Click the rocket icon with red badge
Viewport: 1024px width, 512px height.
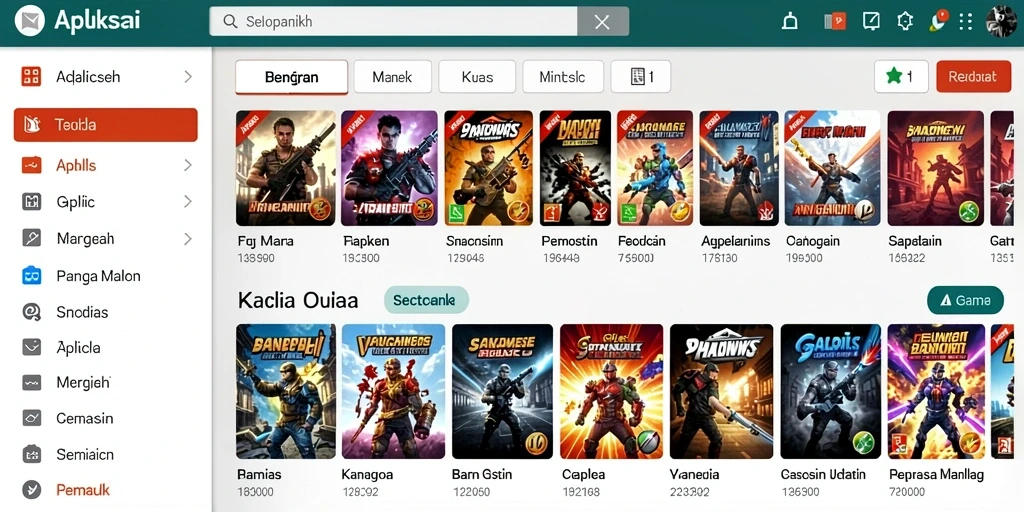(938, 21)
